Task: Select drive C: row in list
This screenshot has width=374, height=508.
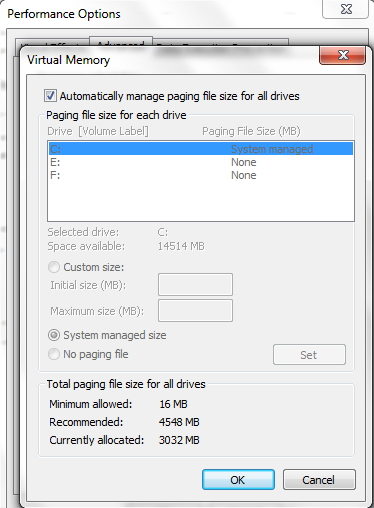Action: [x=201, y=149]
